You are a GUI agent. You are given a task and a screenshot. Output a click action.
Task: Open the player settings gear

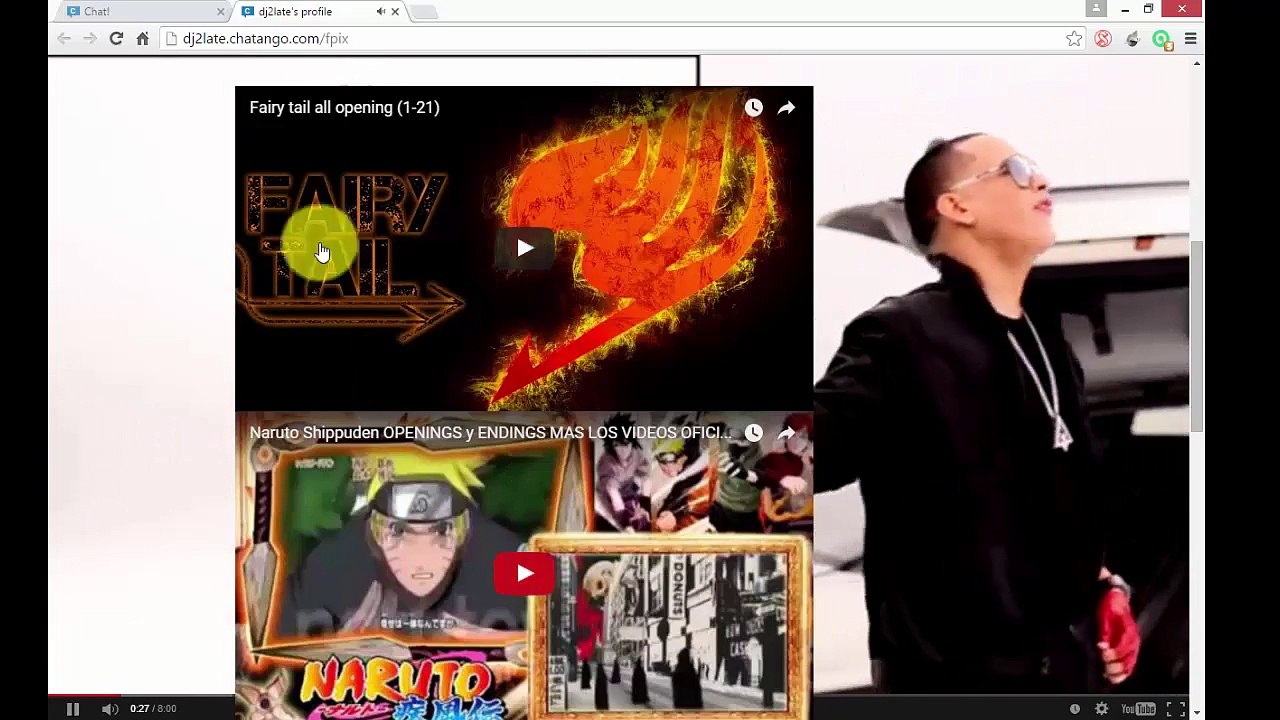tap(1101, 709)
